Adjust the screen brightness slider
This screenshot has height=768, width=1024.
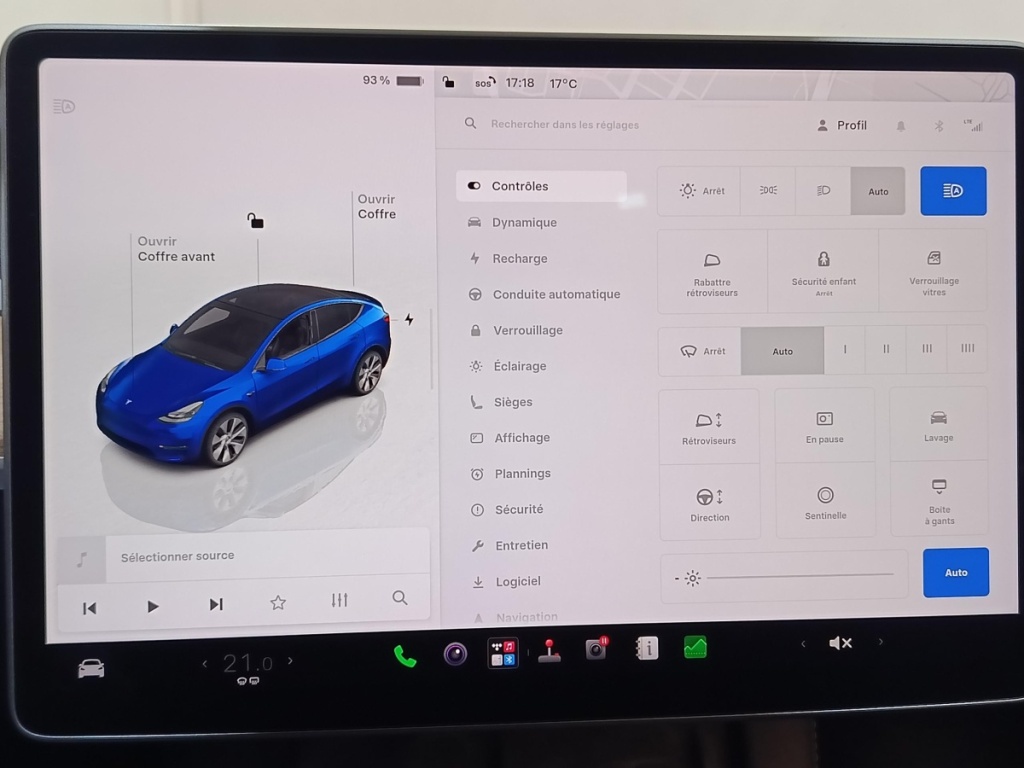(x=799, y=575)
